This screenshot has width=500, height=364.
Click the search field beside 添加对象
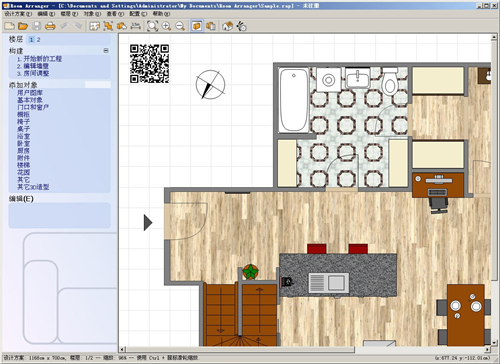97,85
